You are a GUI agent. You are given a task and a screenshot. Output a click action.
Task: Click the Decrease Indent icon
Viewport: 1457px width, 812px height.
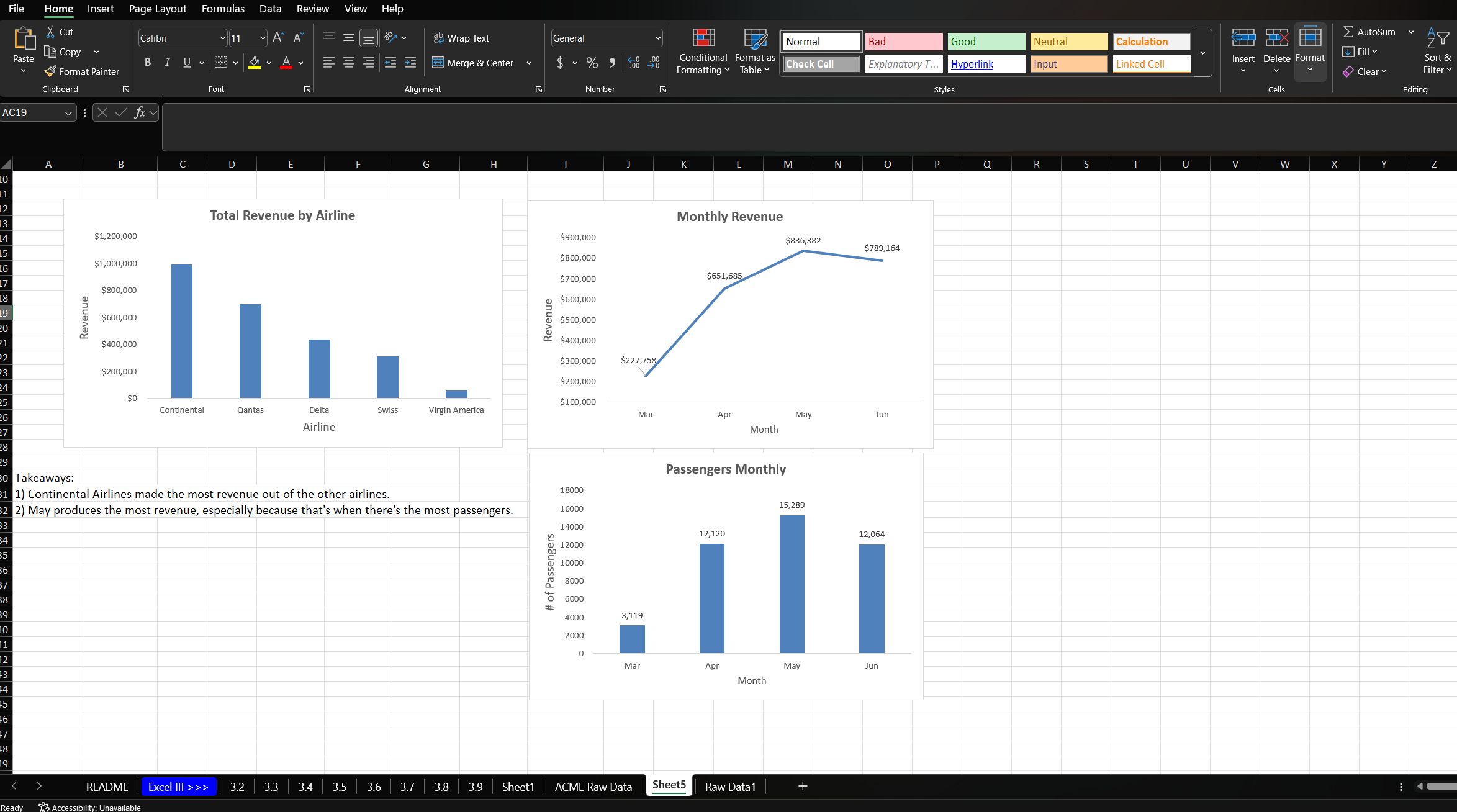tap(390, 63)
